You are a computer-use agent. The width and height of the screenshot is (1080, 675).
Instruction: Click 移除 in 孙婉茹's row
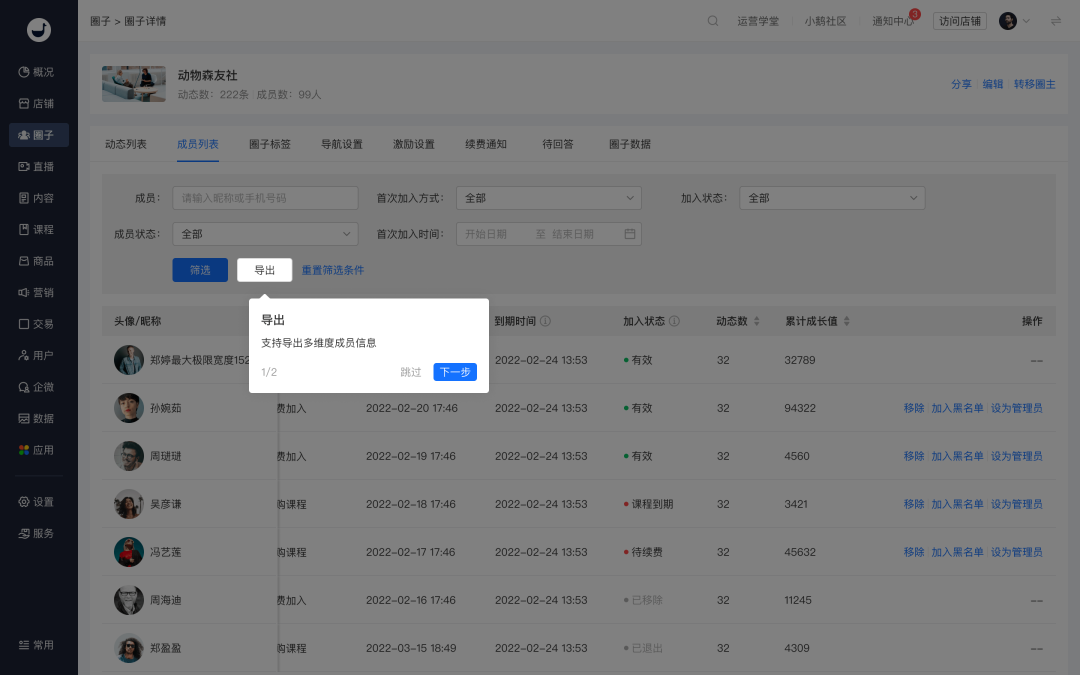point(913,408)
